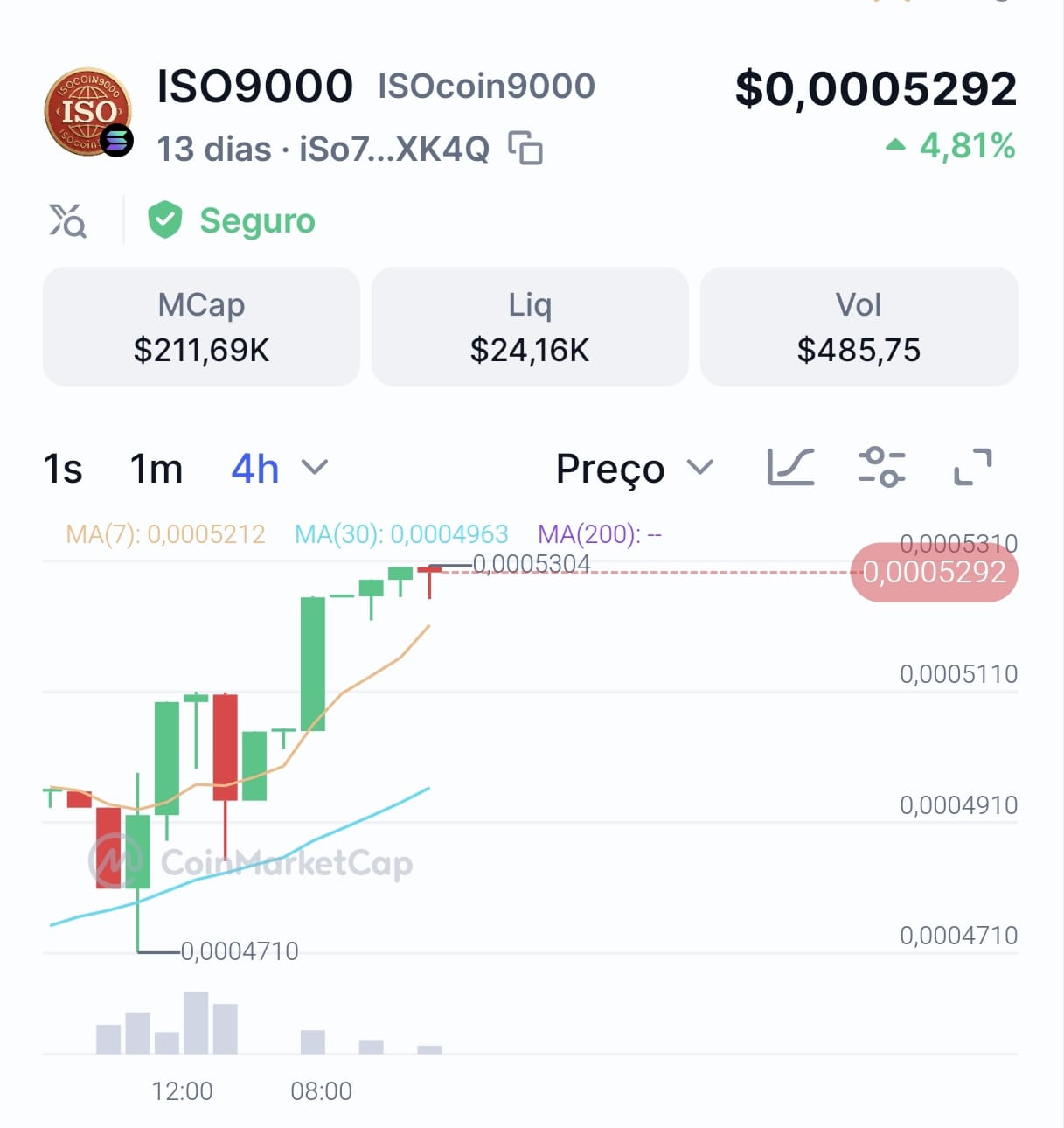
Task: Select the 1s timeframe
Action: coord(63,469)
